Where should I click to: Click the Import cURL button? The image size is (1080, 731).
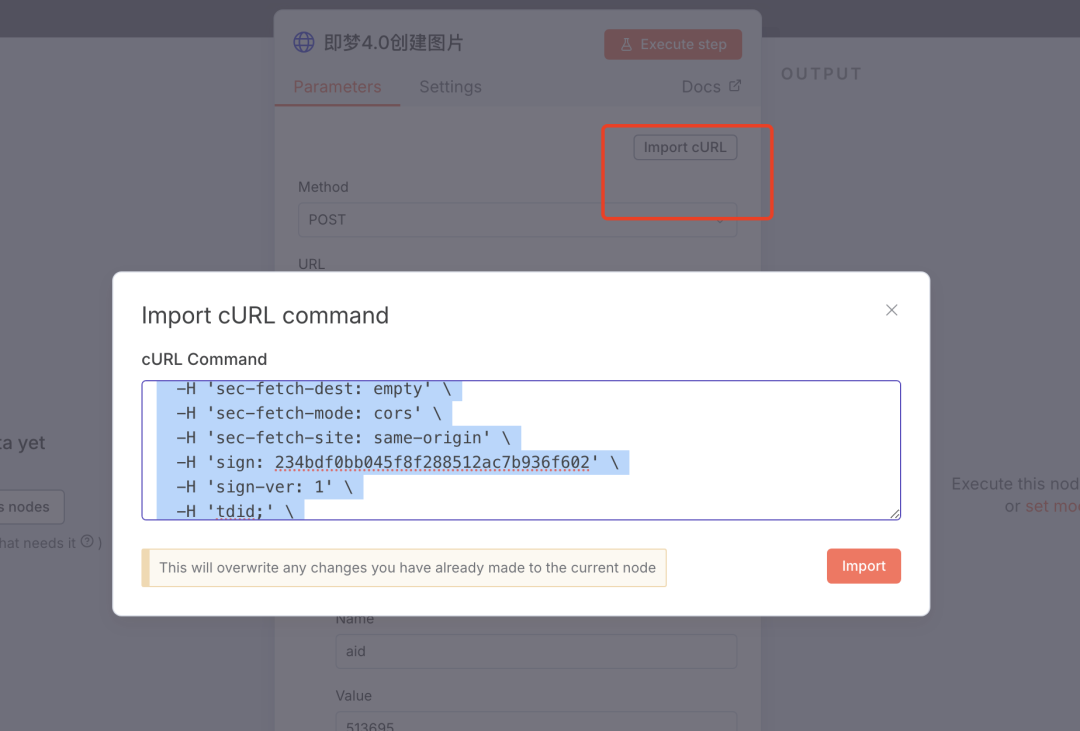click(685, 147)
